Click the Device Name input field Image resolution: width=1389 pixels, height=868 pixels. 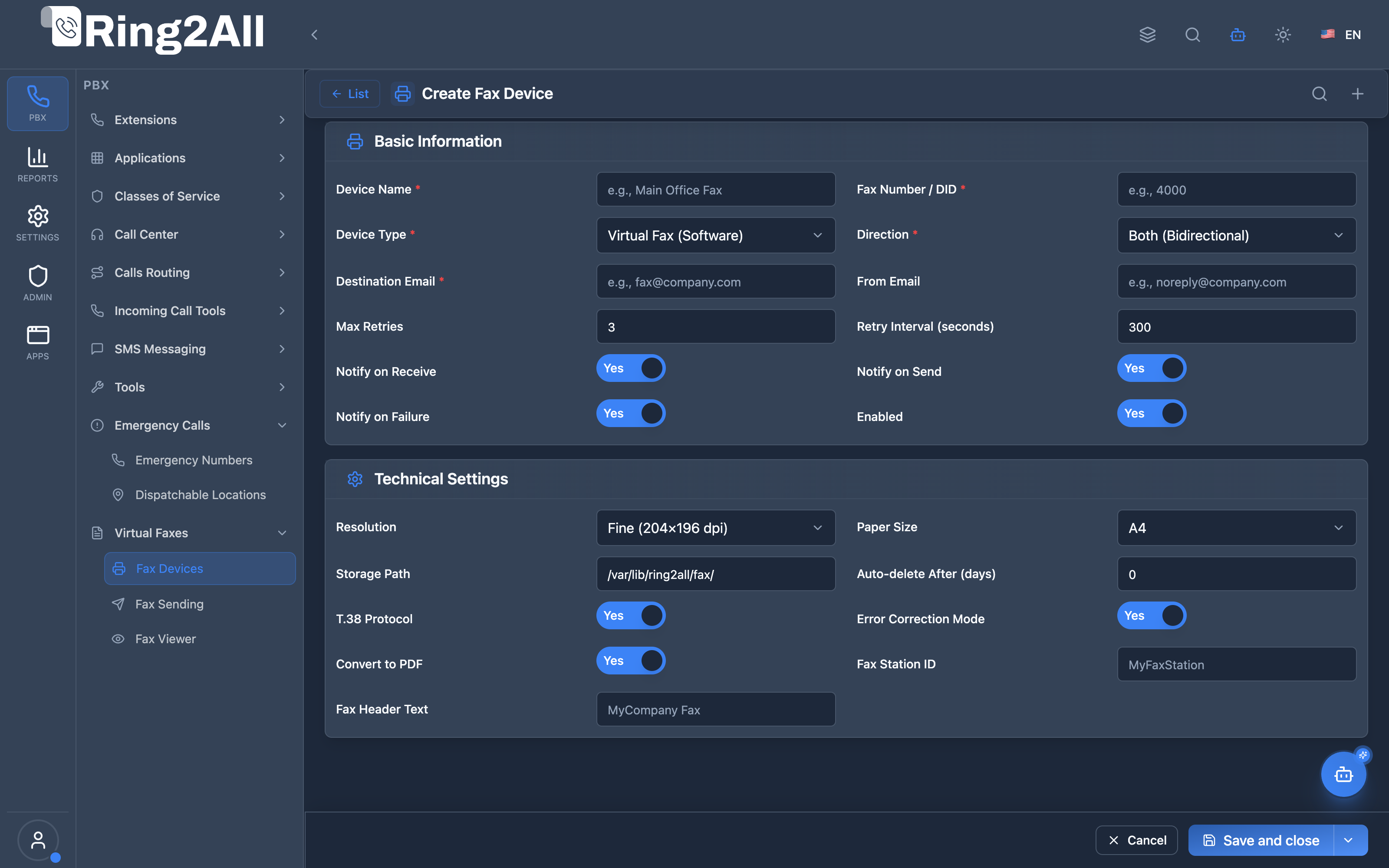[716, 190]
